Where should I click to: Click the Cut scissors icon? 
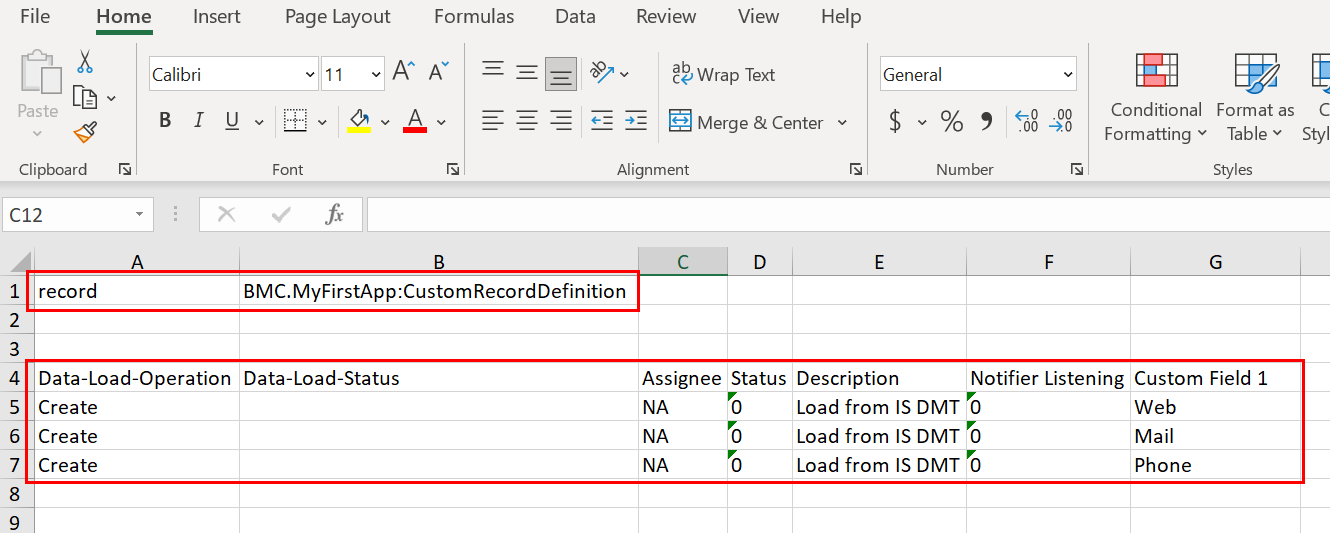85,62
